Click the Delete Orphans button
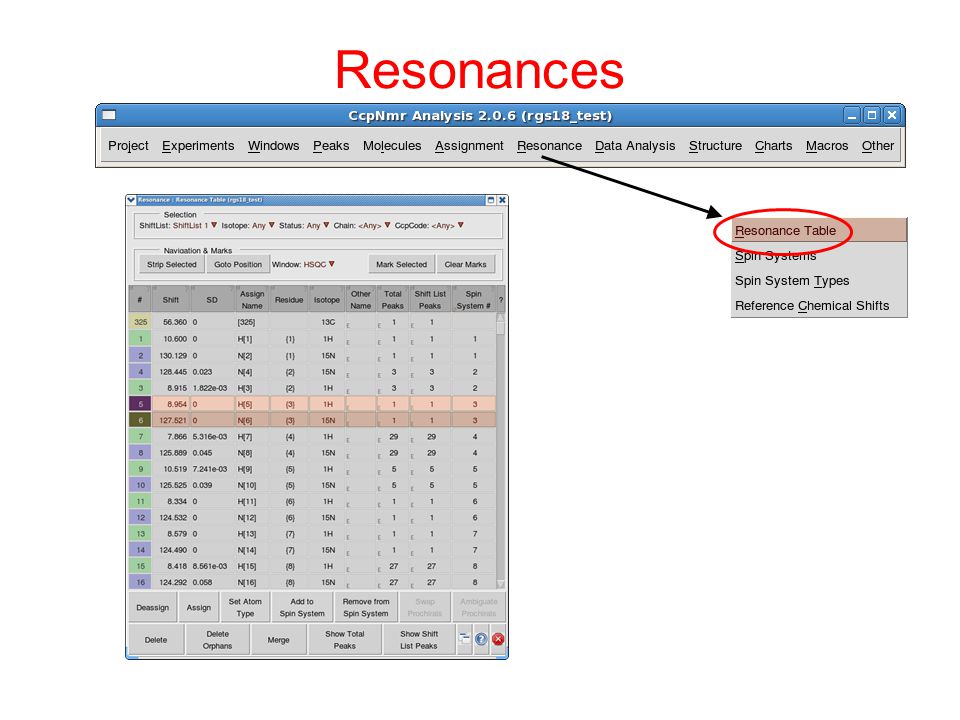960x720 pixels. click(217, 640)
